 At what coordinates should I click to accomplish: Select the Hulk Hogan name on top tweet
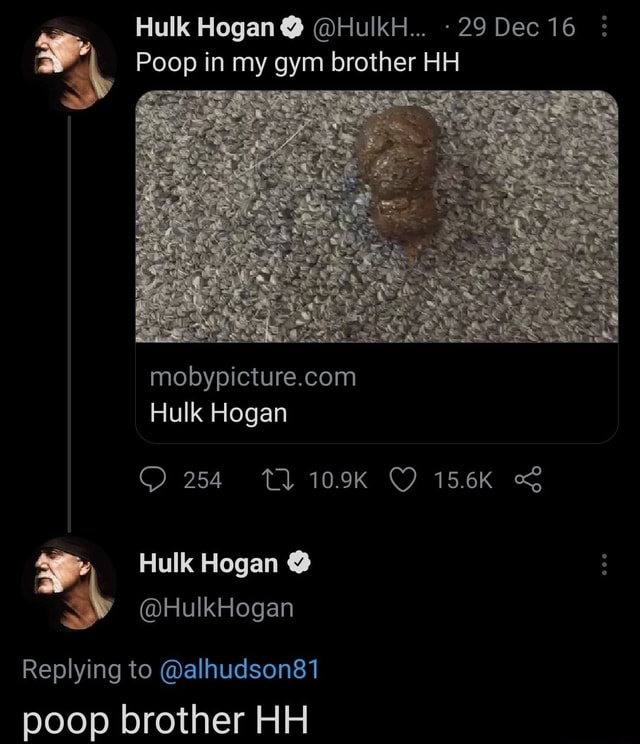[x=205, y=27]
